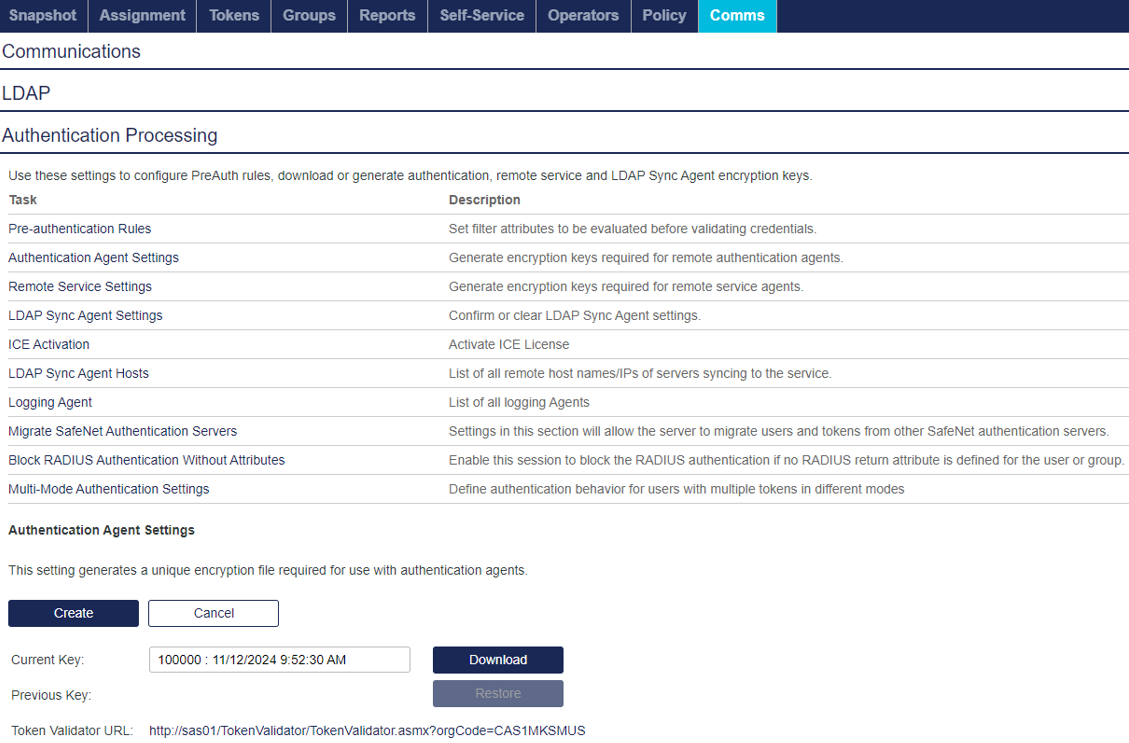
Task: Open LDAP Sync Agent Settings task
Action: tap(86, 315)
